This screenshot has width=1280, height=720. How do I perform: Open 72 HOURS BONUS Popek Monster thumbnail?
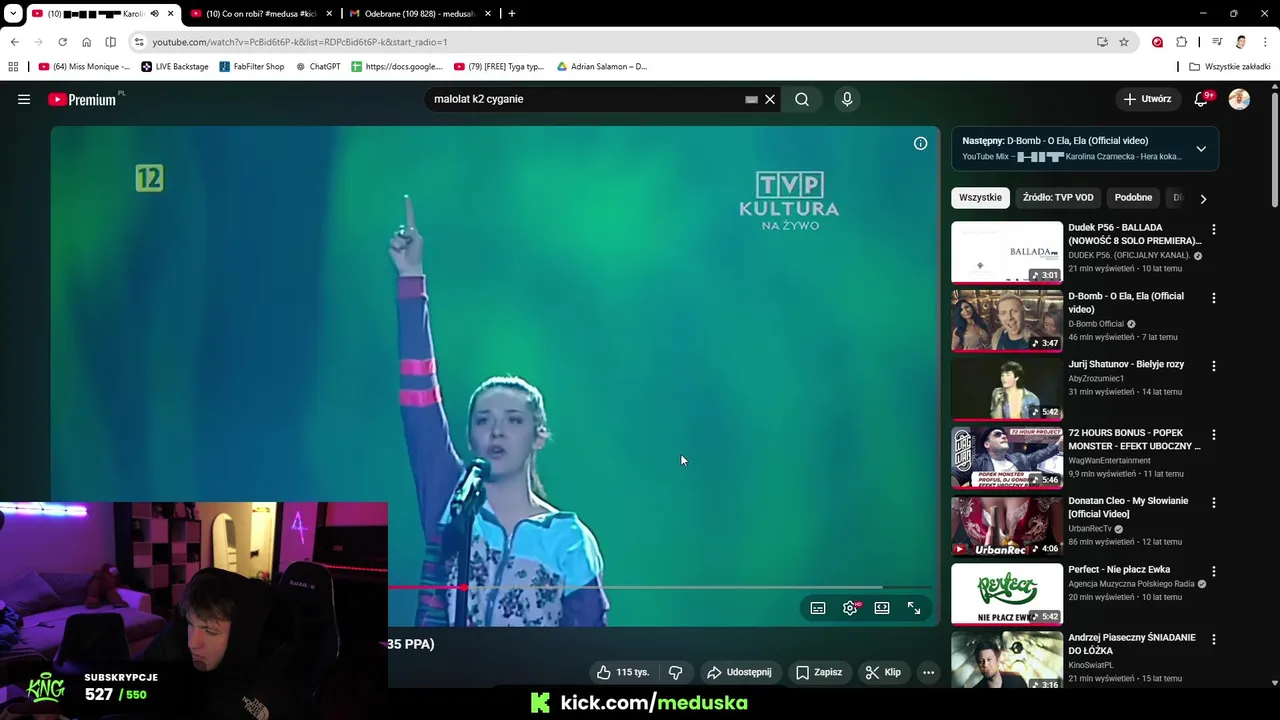tap(1007, 457)
